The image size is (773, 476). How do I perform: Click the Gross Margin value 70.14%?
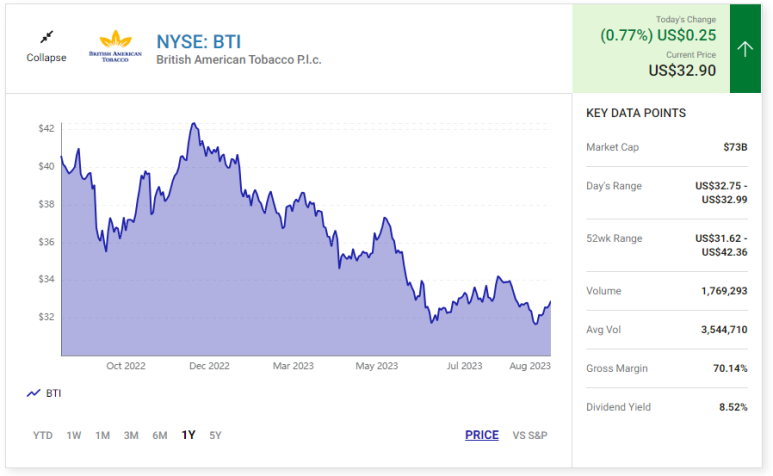pyautogui.click(x=730, y=369)
